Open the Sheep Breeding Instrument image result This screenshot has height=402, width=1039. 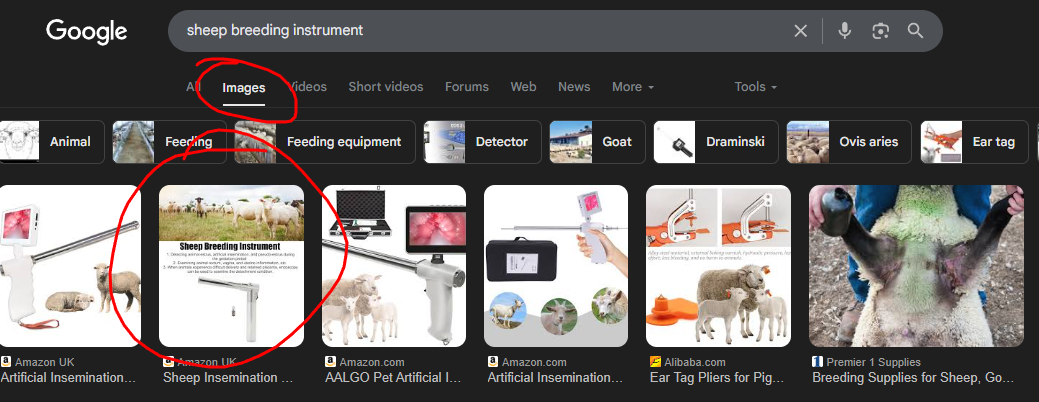point(231,266)
